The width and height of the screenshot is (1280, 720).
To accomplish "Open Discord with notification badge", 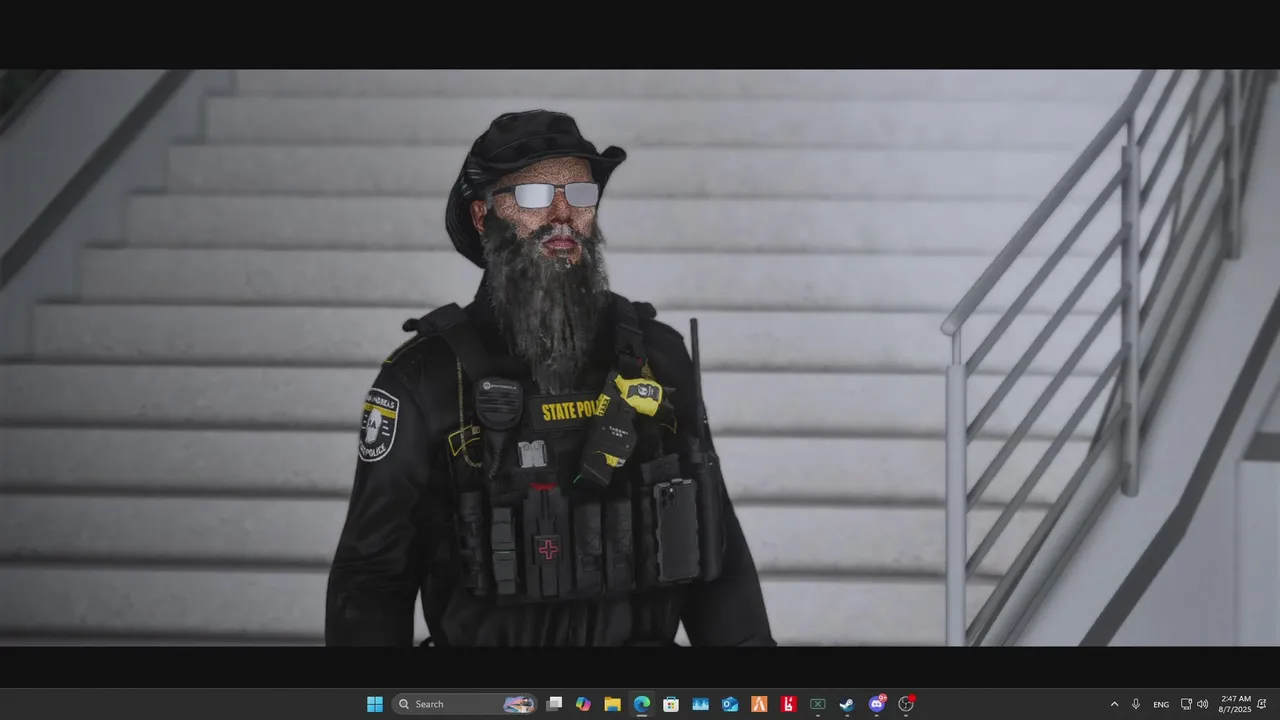I will [877, 704].
